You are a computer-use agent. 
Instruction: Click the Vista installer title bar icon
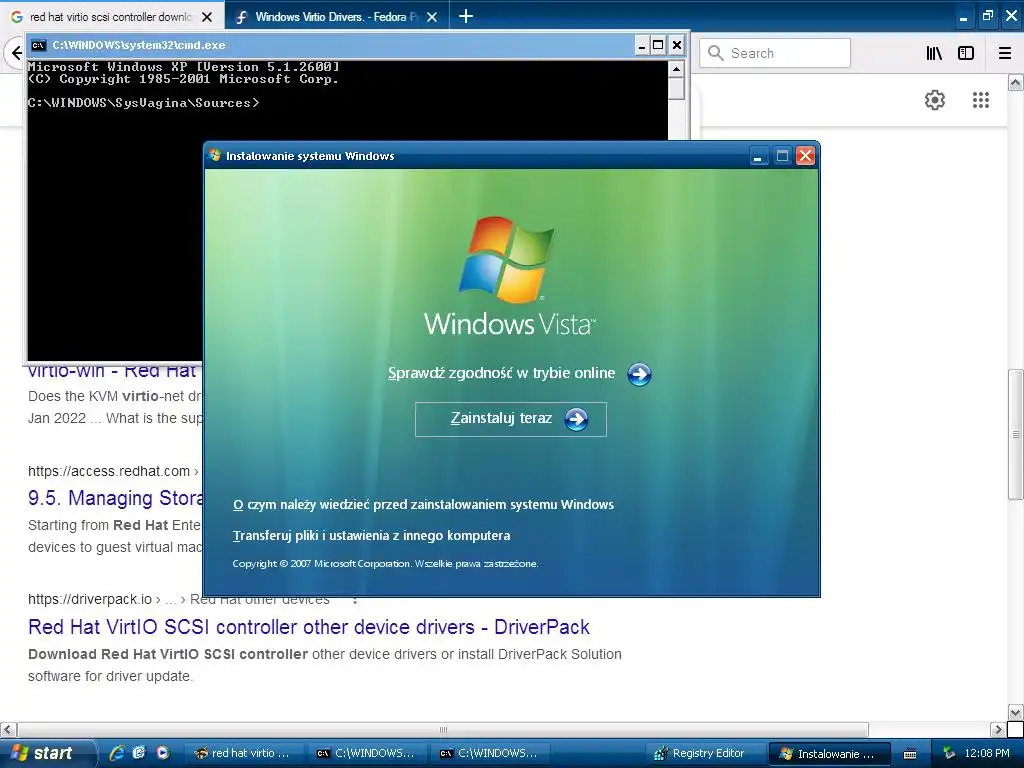215,155
